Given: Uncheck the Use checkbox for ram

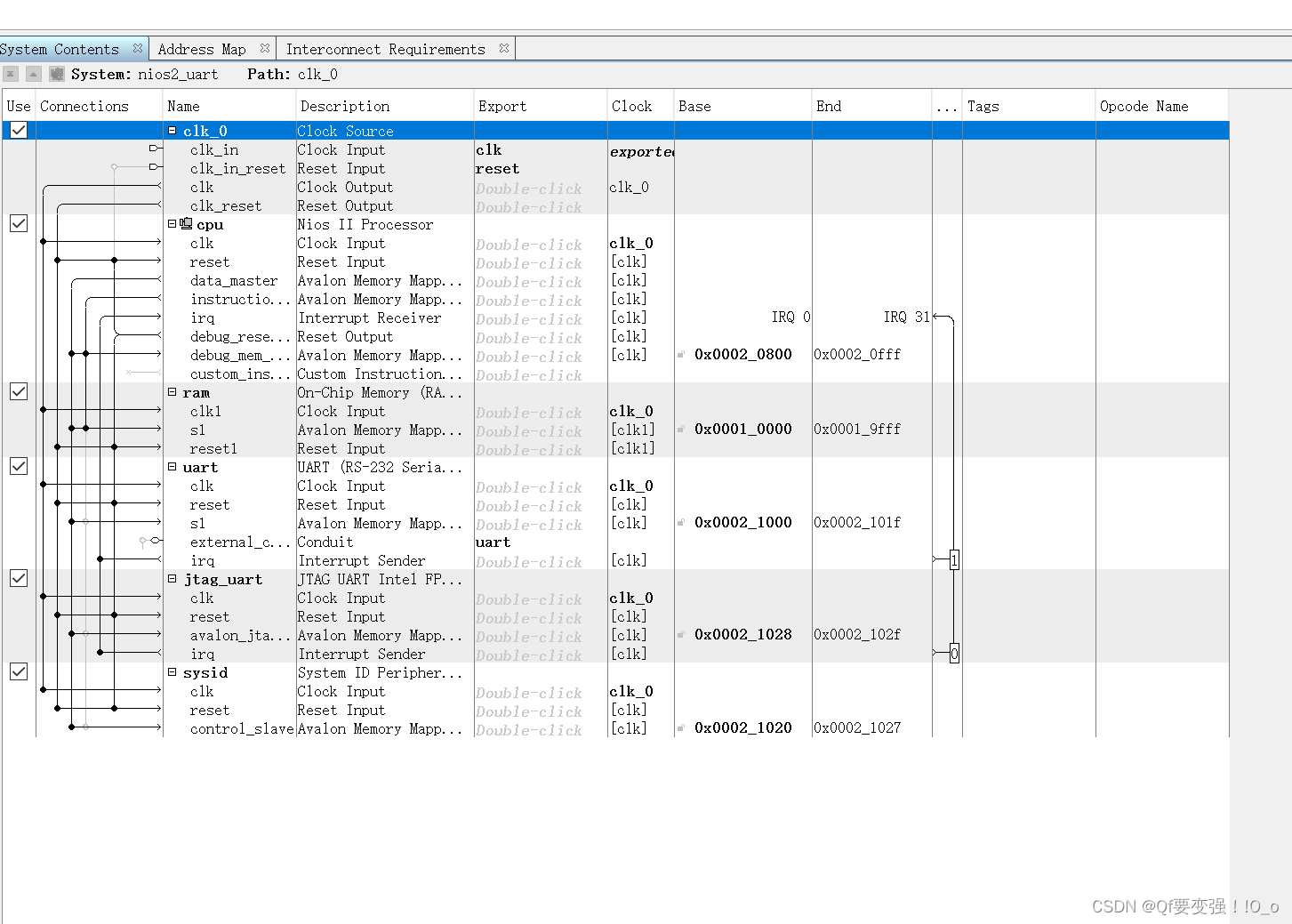Looking at the screenshot, I should pyautogui.click(x=19, y=391).
